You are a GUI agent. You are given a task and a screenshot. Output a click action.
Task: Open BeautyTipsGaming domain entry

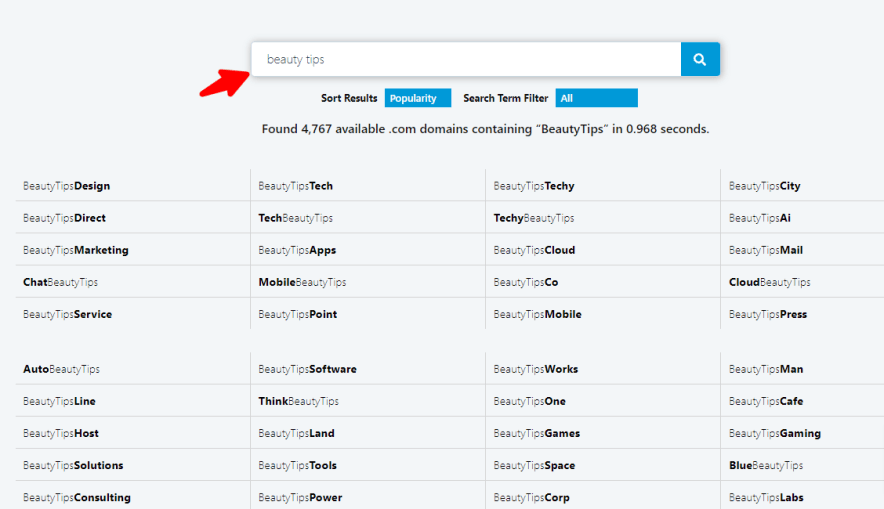(775, 433)
